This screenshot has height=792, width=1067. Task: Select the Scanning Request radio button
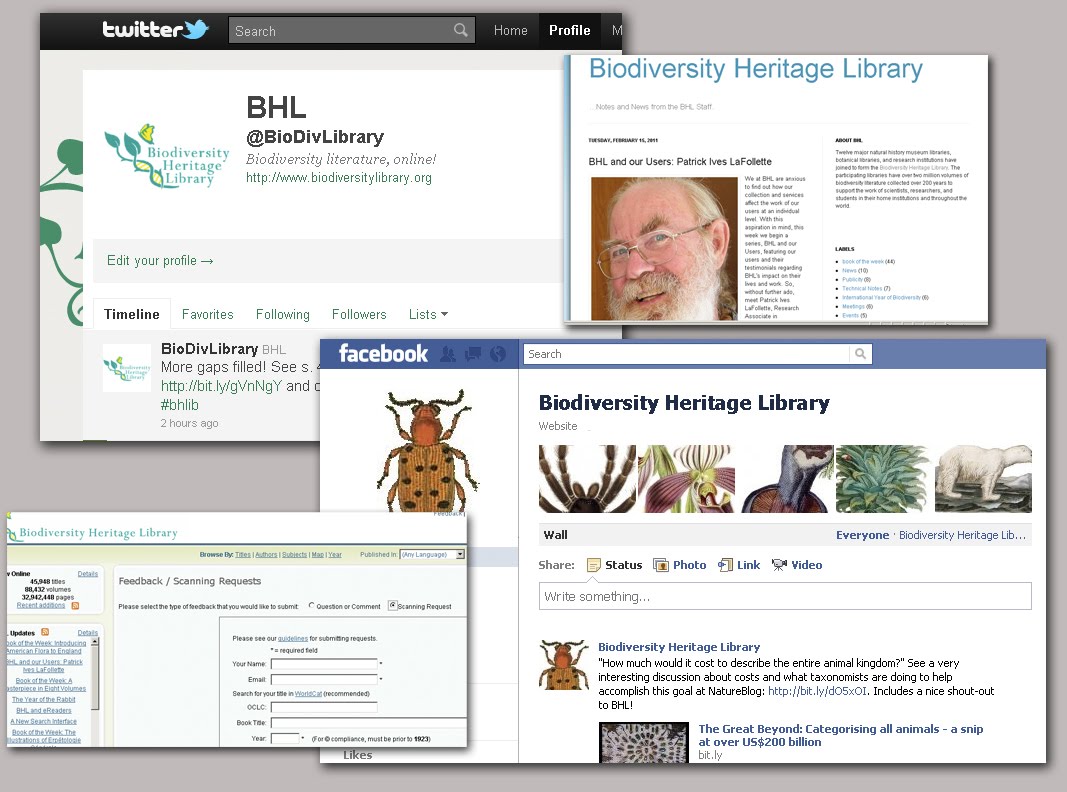click(393, 606)
